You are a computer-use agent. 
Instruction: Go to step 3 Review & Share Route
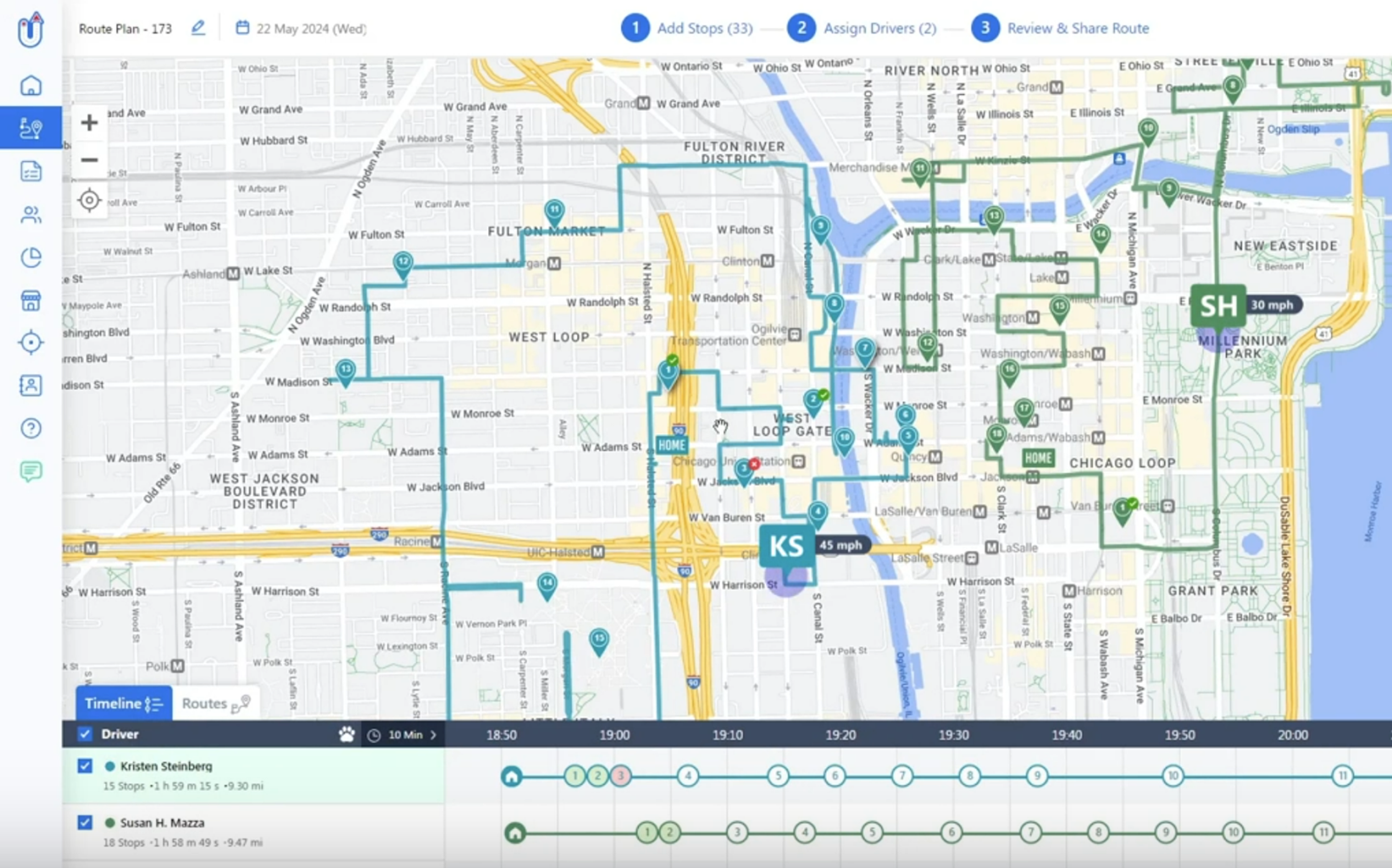pos(1061,28)
